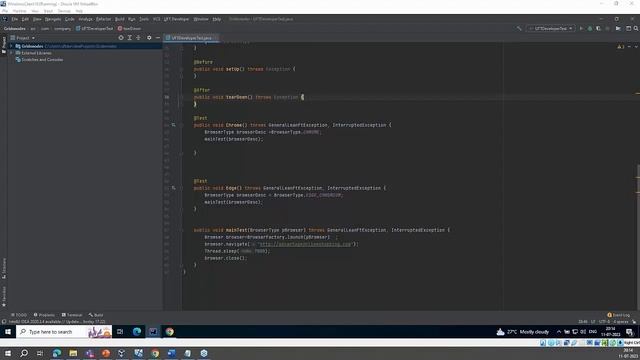
Task: Click the warnings indicator in editor corner
Action: coord(621,47)
